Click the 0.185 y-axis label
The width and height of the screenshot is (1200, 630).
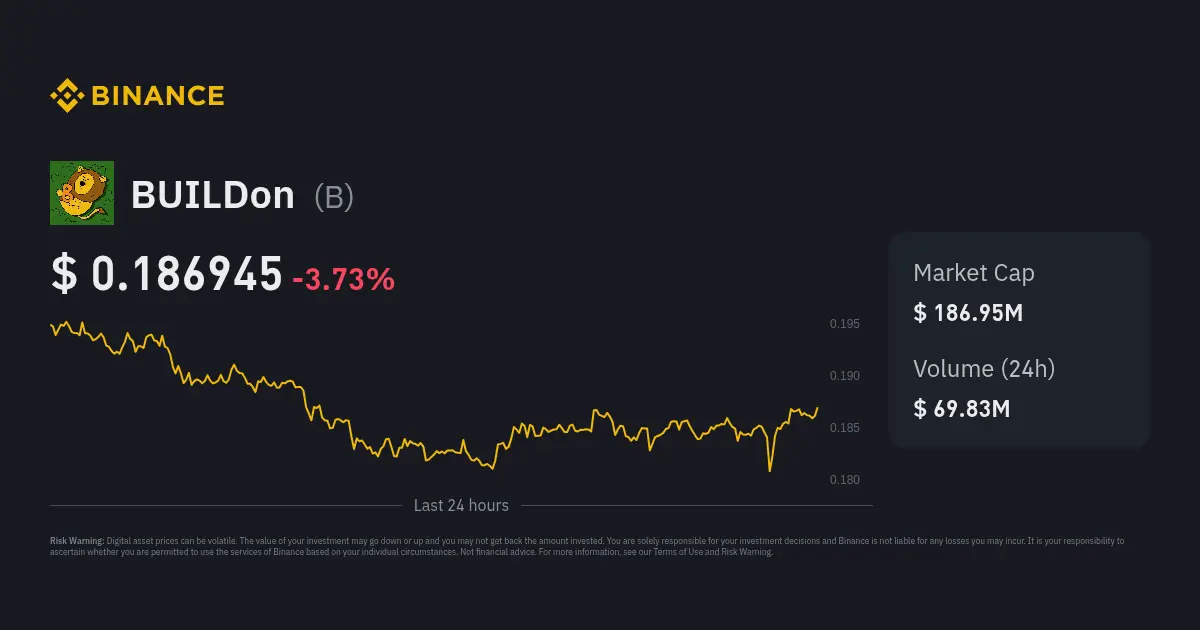coord(844,428)
